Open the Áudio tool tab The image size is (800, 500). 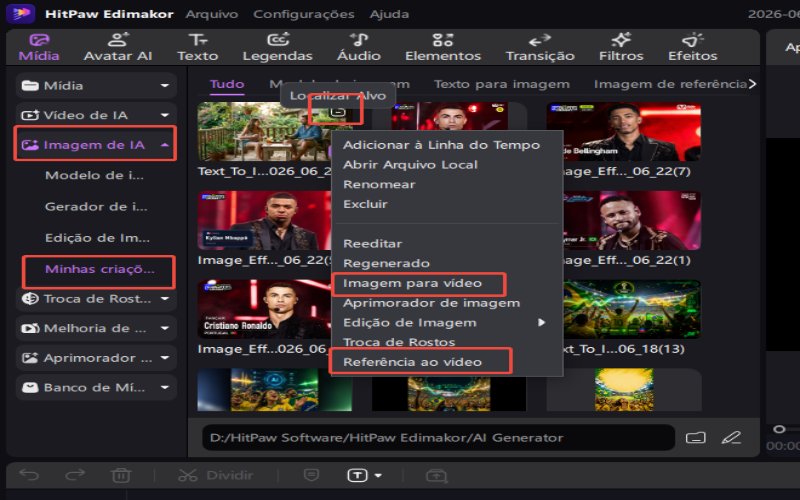pyautogui.click(x=359, y=47)
